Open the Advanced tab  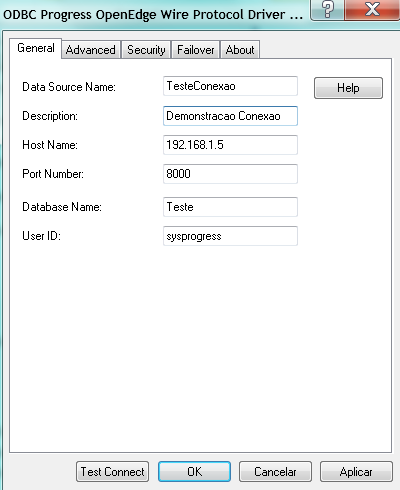[91, 50]
